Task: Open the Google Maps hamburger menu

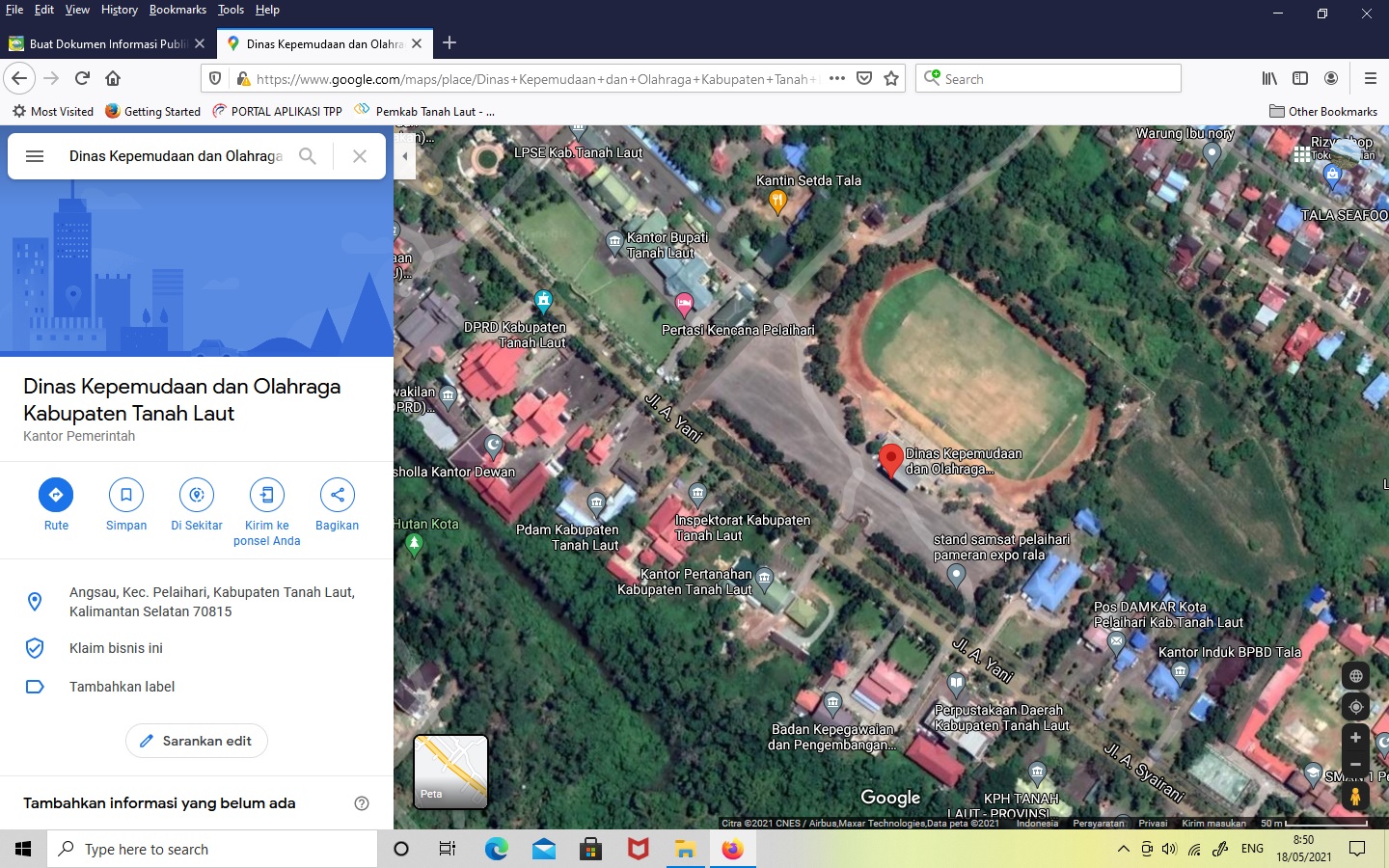Action: [x=35, y=156]
